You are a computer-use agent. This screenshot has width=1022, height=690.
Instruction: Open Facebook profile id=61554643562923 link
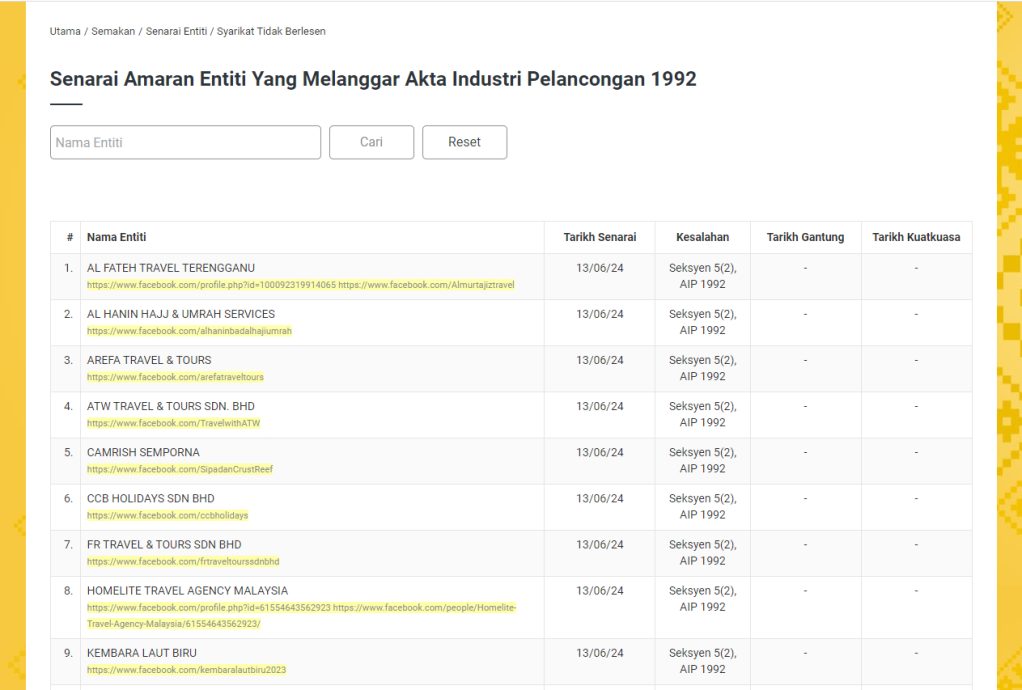tap(209, 609)
